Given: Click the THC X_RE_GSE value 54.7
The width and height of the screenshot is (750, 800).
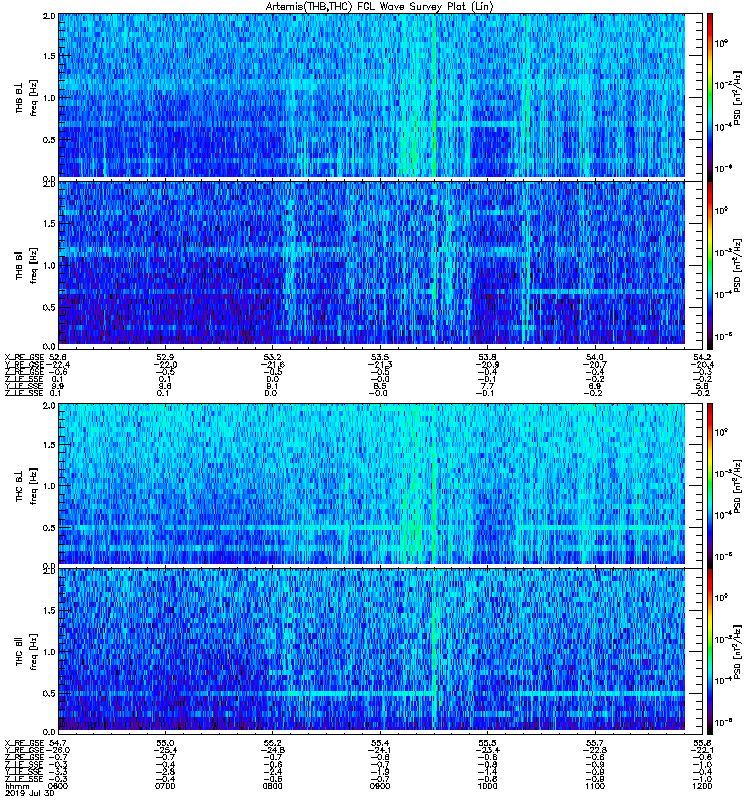Looking at the screenshot, I should (x=57, y=743).
